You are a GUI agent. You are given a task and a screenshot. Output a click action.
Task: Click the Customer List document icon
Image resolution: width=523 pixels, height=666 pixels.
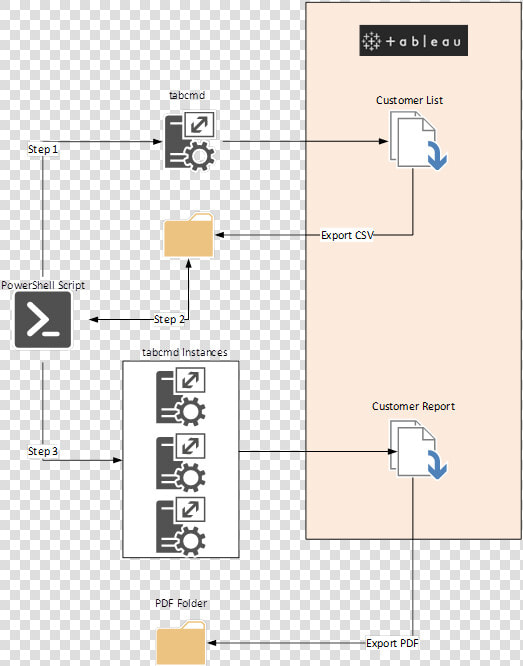[418, 141]
